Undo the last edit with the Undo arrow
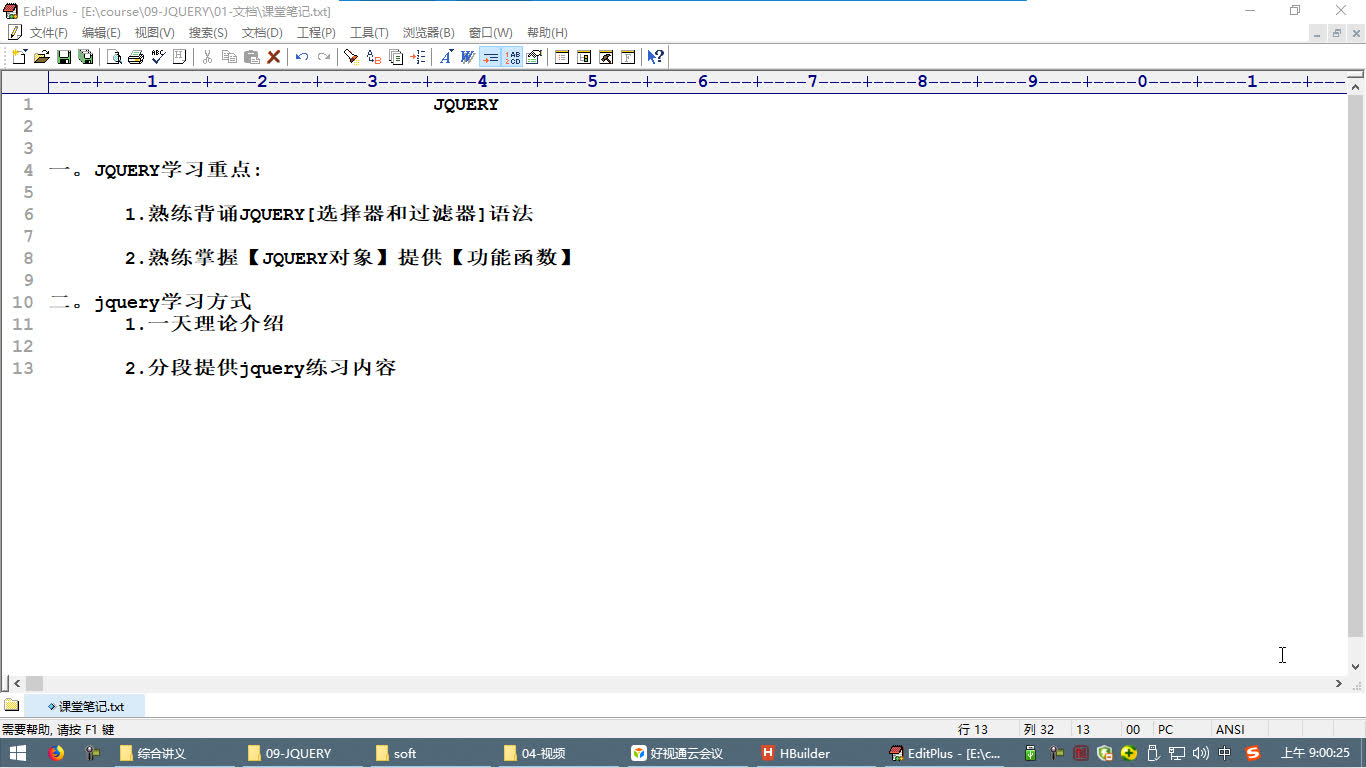Image resolution: width=1366 pixels, height=768 pixels. point(301,57)
